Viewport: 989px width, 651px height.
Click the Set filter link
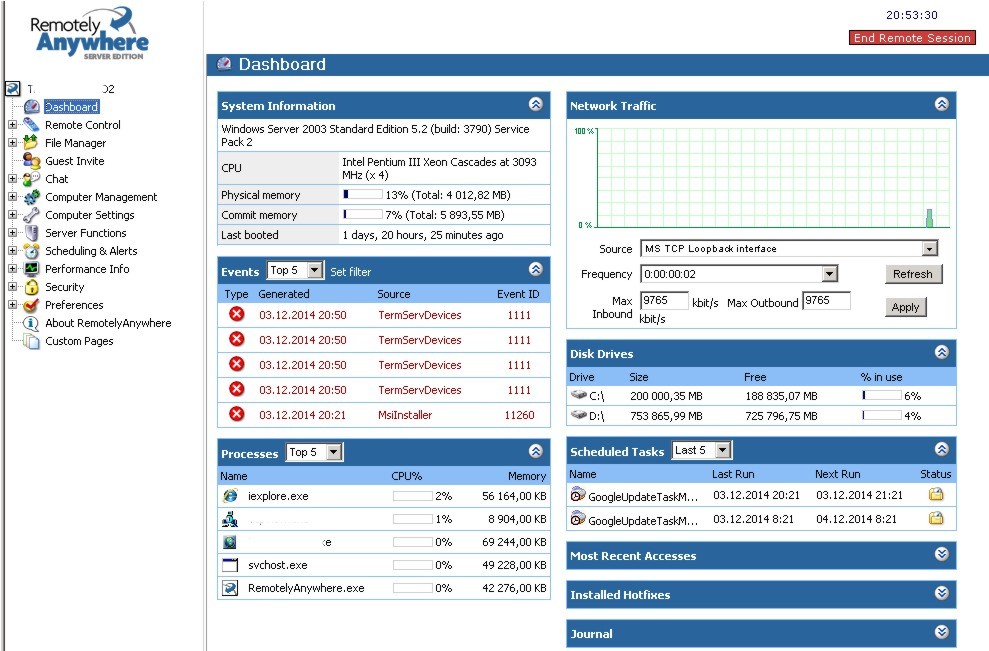(x=351, y=272)
